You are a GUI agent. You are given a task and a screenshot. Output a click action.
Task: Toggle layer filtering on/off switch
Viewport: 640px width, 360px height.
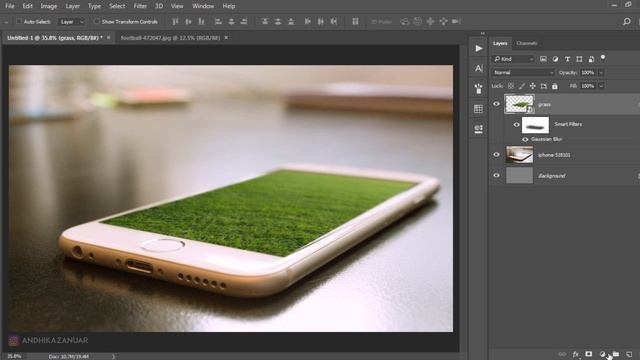(603, 58)
